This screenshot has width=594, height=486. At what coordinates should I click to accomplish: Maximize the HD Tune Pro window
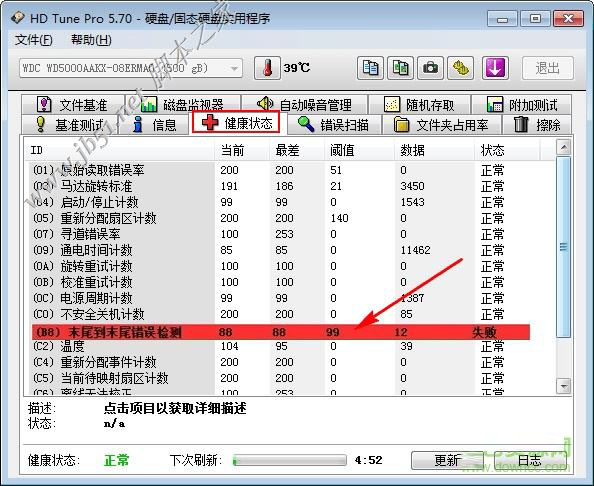(535, 18)
